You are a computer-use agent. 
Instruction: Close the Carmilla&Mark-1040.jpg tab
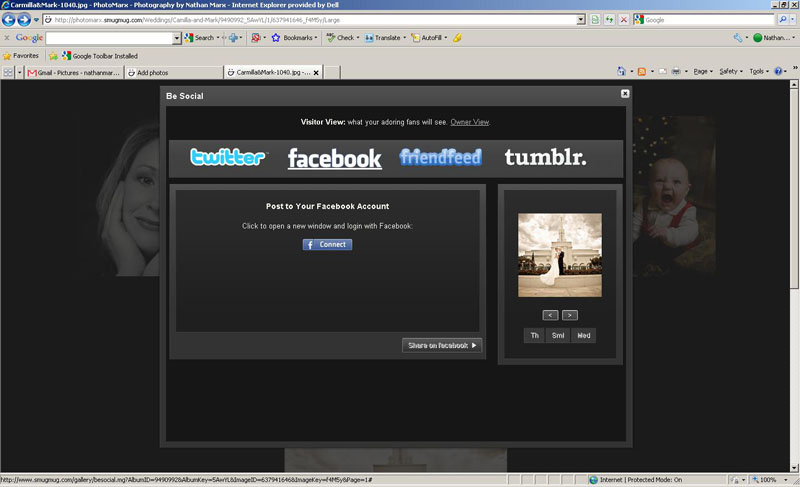316,72
